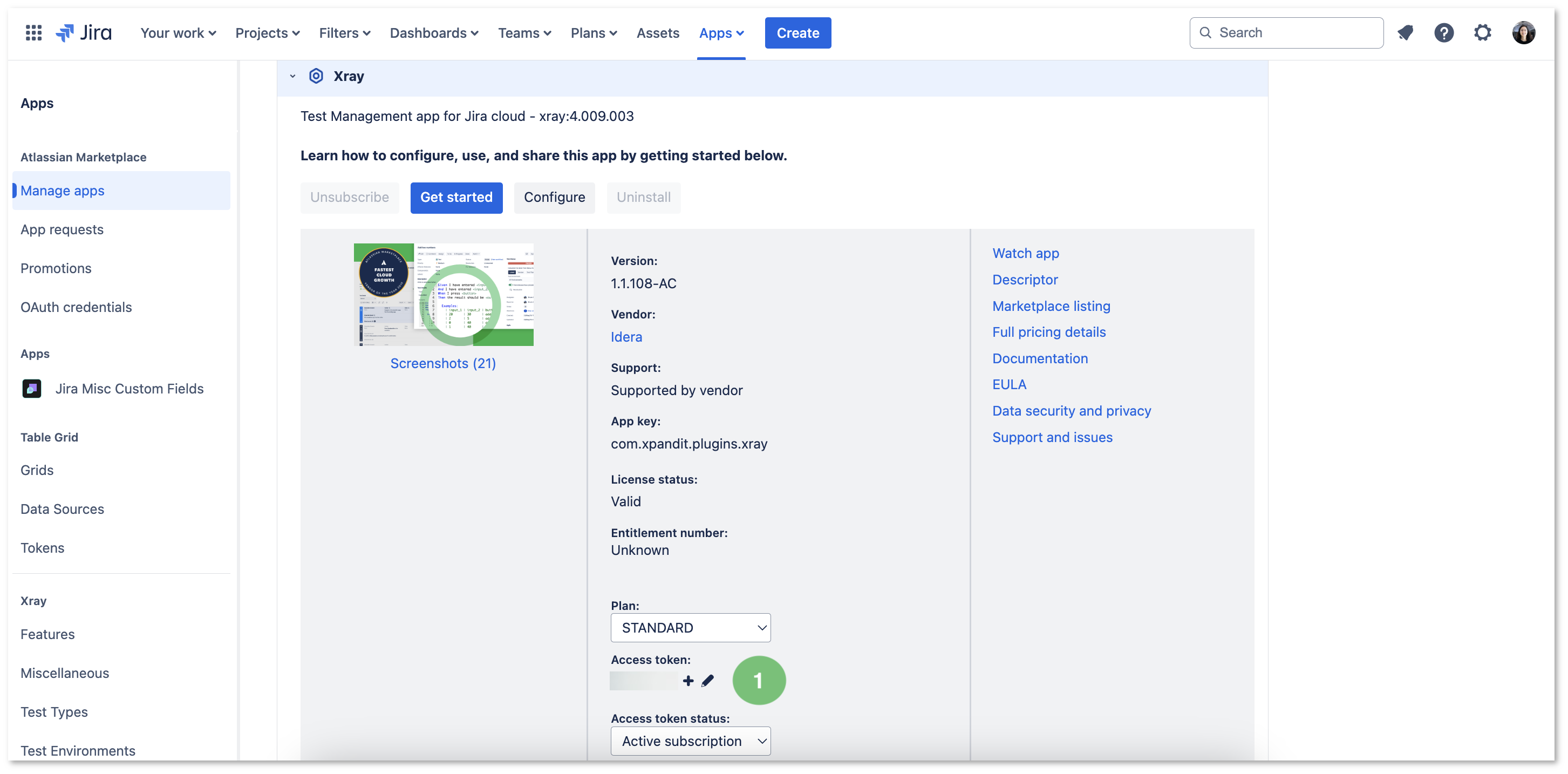Open the help question mark icon

pos(1444,33)
